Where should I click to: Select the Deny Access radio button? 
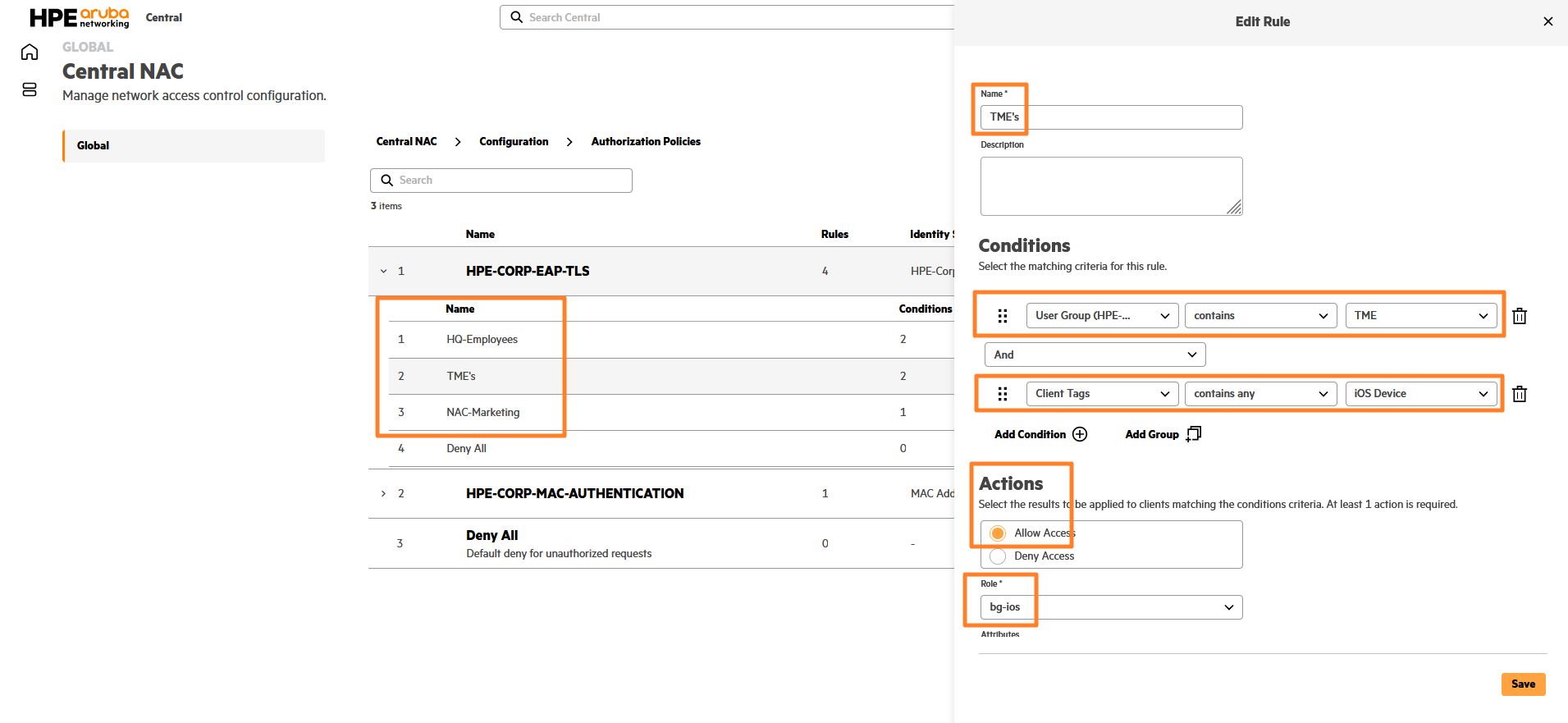(x=998, y=556)
